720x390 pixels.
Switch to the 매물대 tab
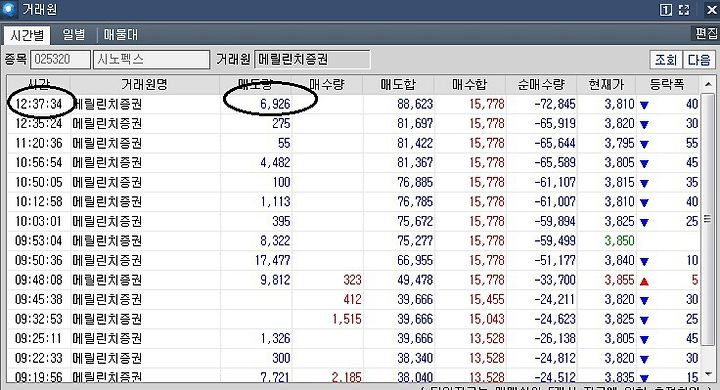[x=120, y=35]
